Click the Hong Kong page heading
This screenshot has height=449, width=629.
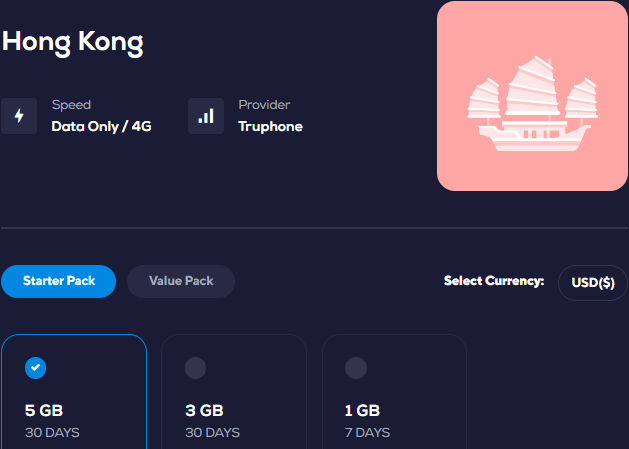click(72, 42)
